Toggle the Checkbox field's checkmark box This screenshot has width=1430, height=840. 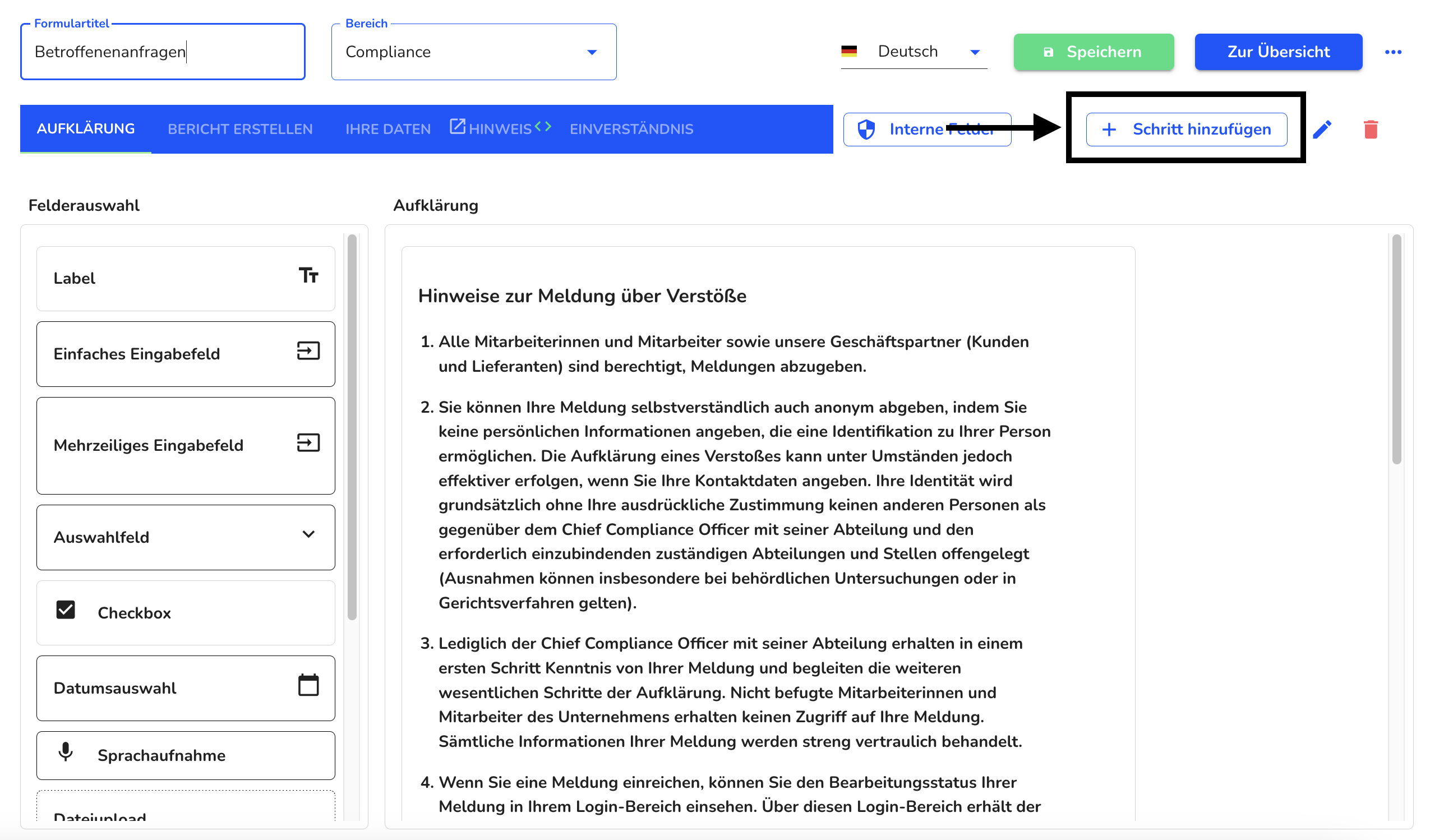click(x=65, y=610)
